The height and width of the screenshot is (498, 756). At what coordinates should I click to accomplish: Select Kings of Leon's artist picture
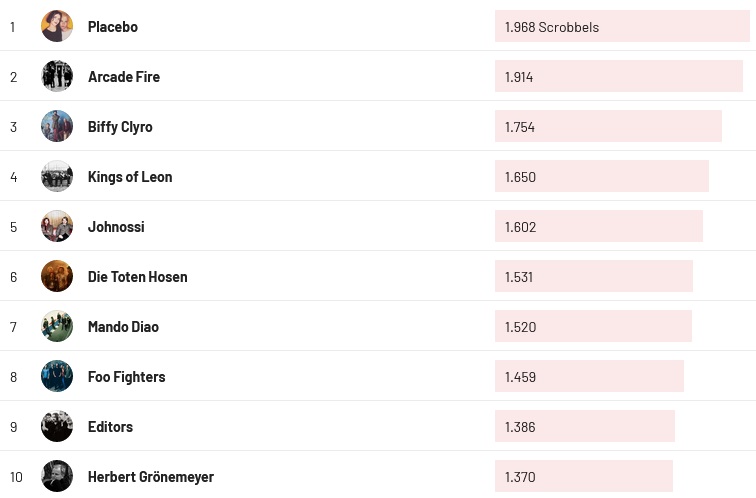click(57, 176)
